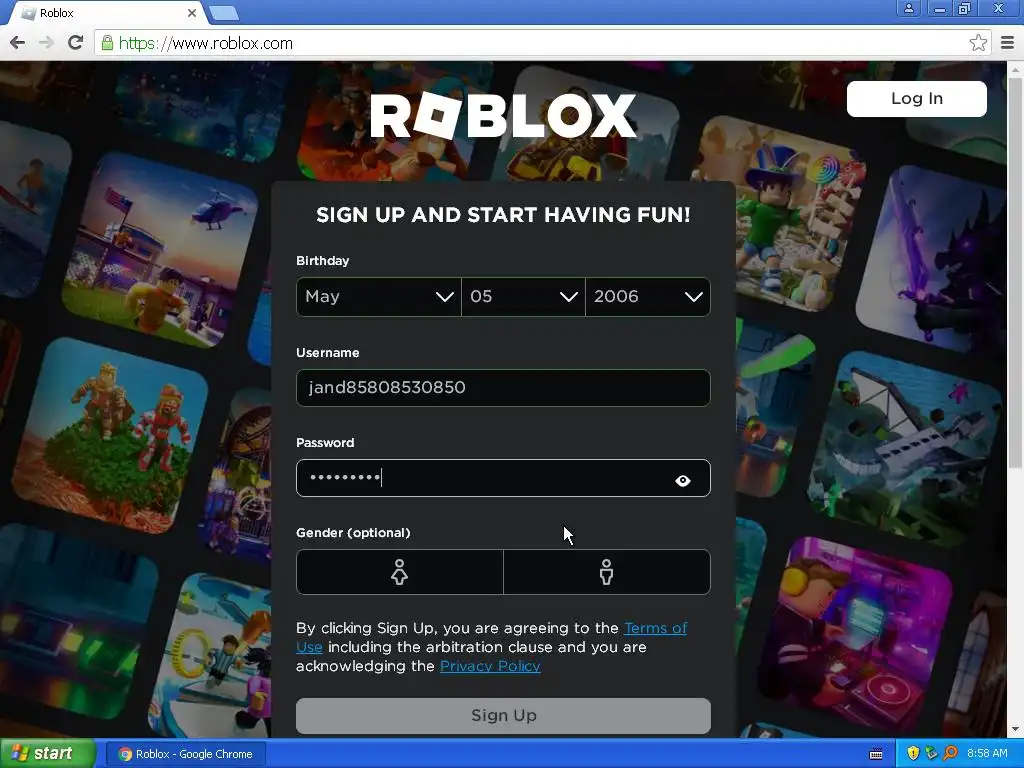Image resolution: width=1024 pixels, height=768 pixels.
Task: Click the on-screen keyboard tray icon
Action: coord(876,754)
